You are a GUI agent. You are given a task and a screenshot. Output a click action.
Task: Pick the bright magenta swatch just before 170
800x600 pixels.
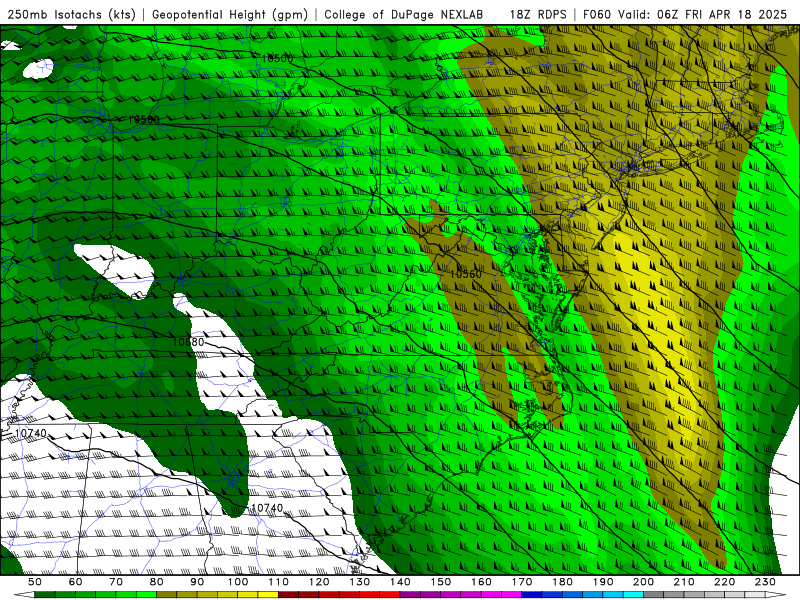512,594
